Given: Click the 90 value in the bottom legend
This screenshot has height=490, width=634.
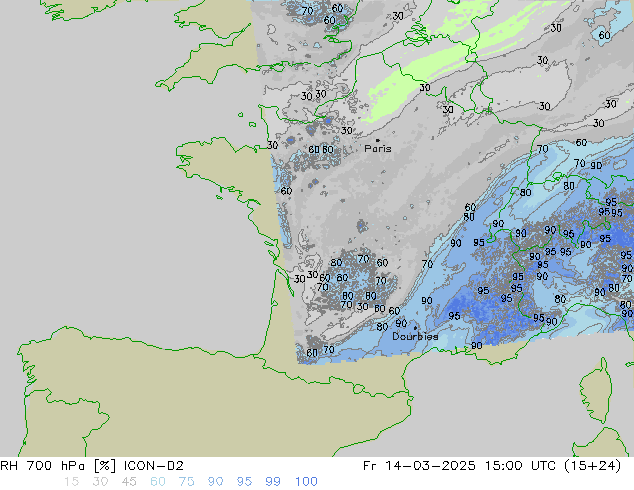Looking at the screenshot, I should [216, 482].
